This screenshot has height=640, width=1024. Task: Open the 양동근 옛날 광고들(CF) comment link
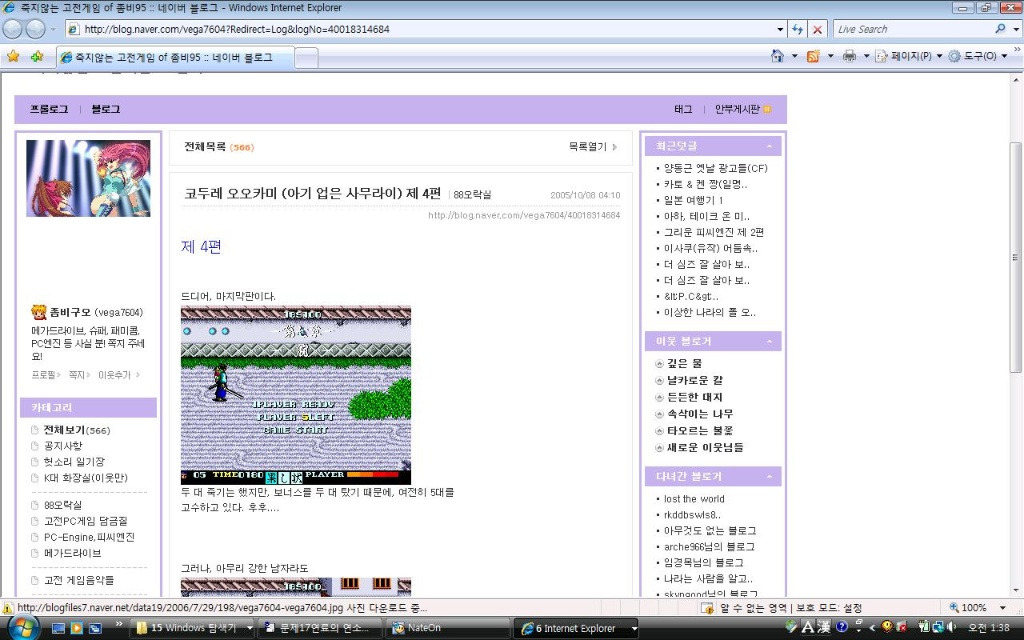point(716,168)
